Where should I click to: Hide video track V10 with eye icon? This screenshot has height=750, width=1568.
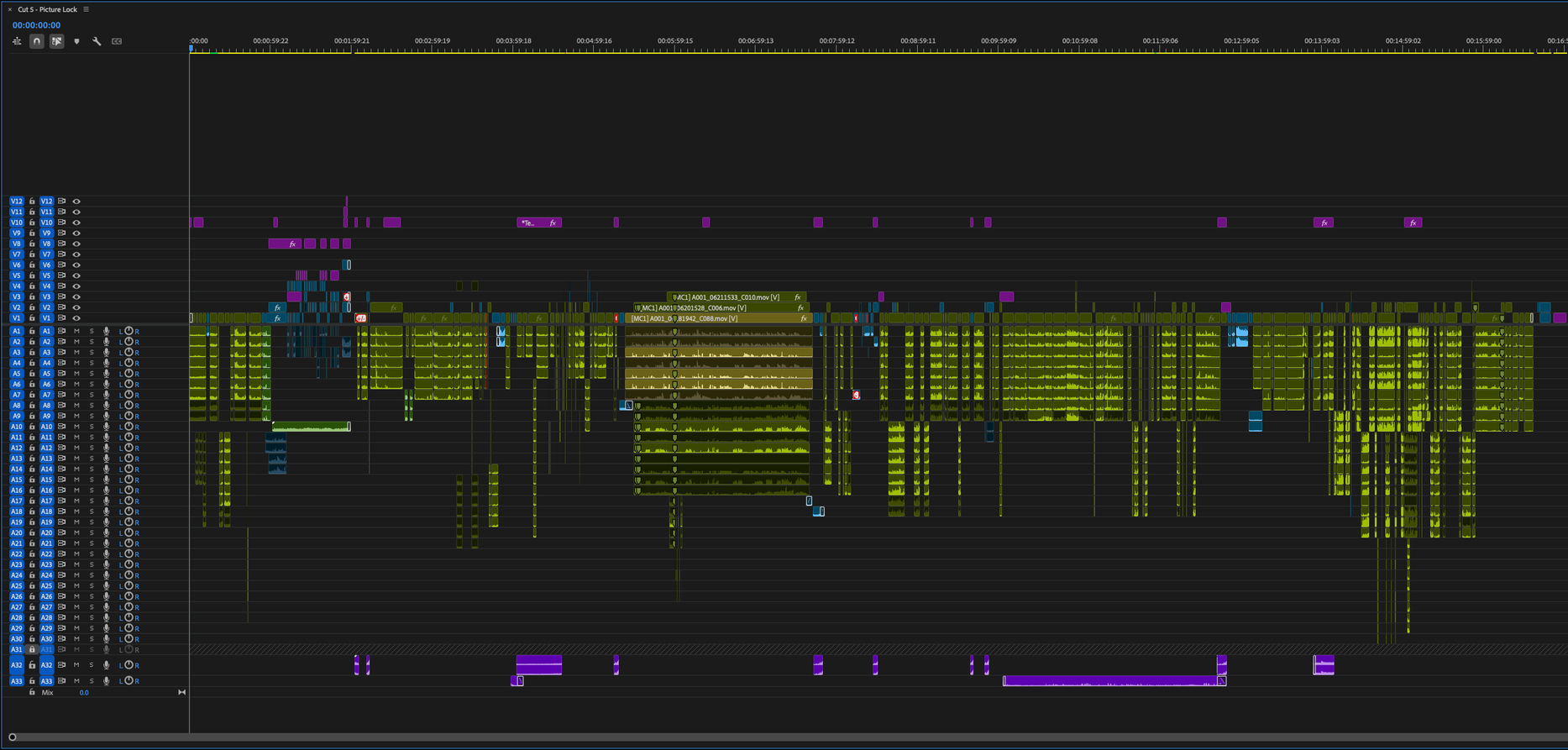point(76,223)
